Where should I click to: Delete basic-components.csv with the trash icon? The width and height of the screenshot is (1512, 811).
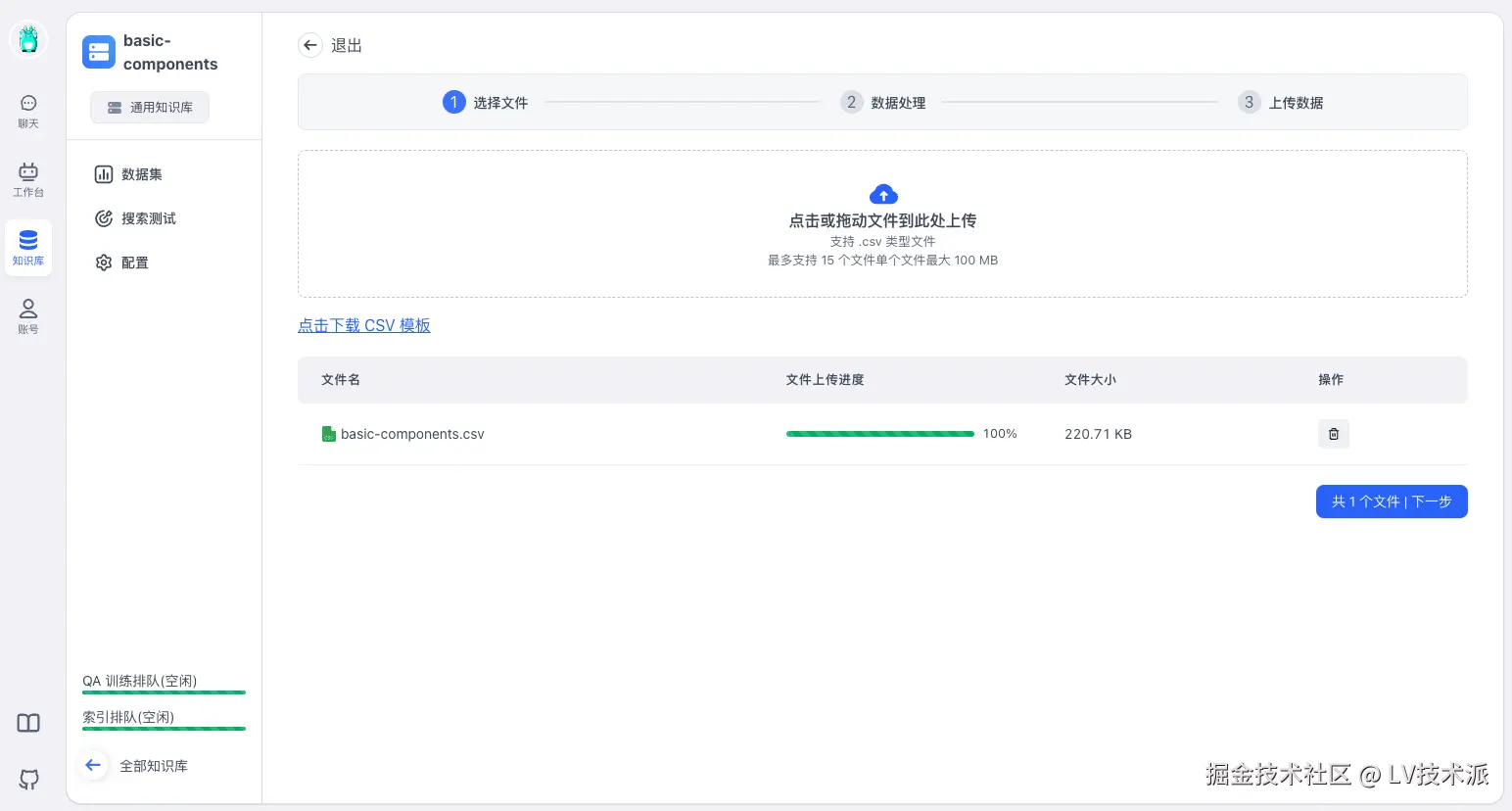tap(1333, 434)
